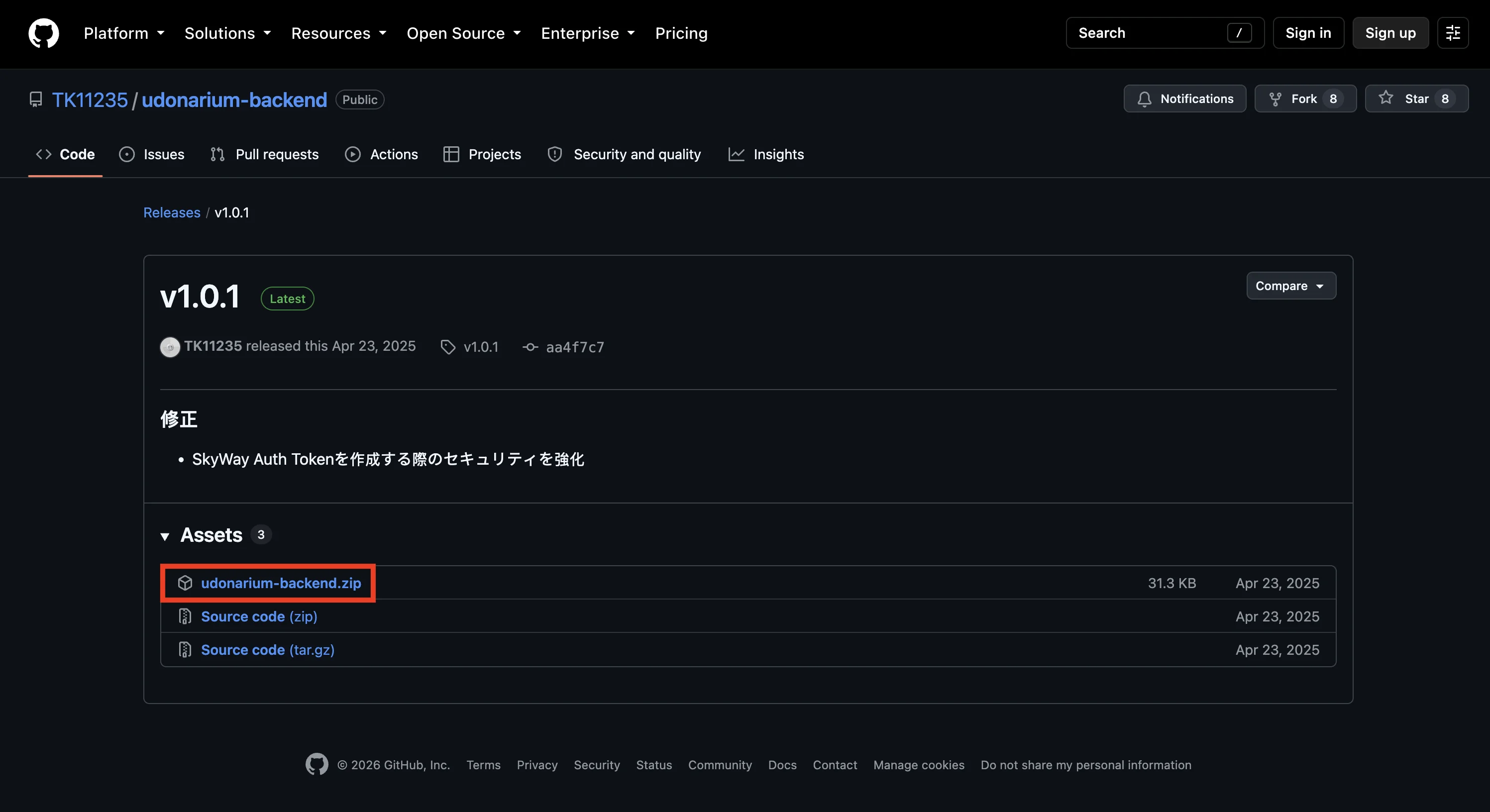
Task: Switch to the Security and quality tab
Action: click(x=625, y=154)
